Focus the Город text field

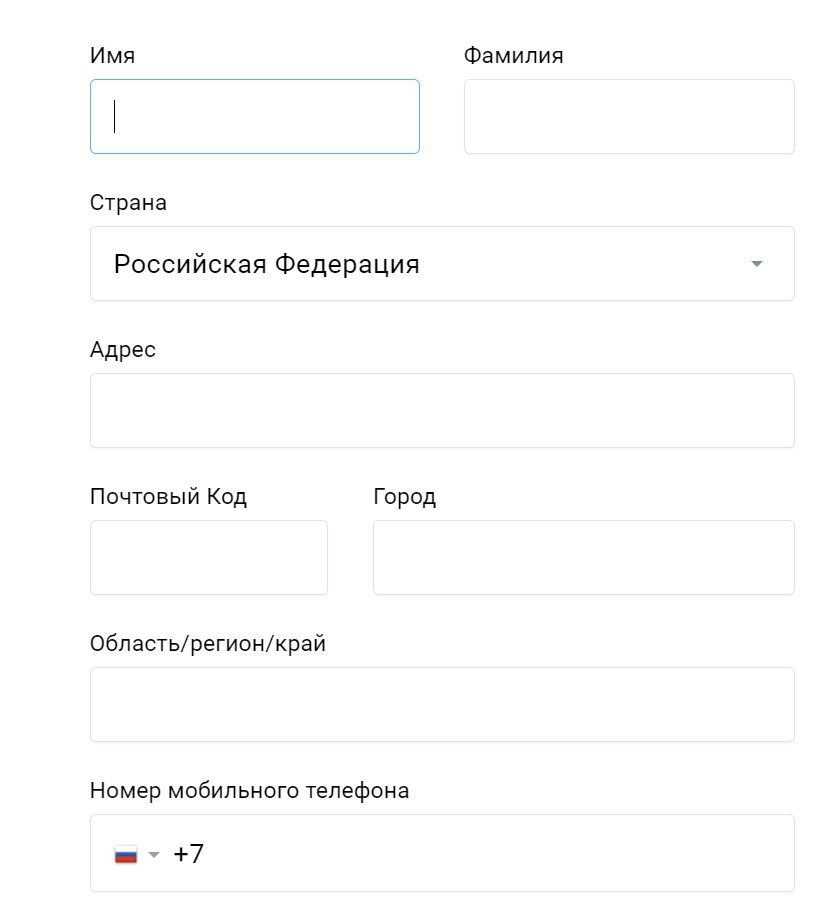coord(583,558)
